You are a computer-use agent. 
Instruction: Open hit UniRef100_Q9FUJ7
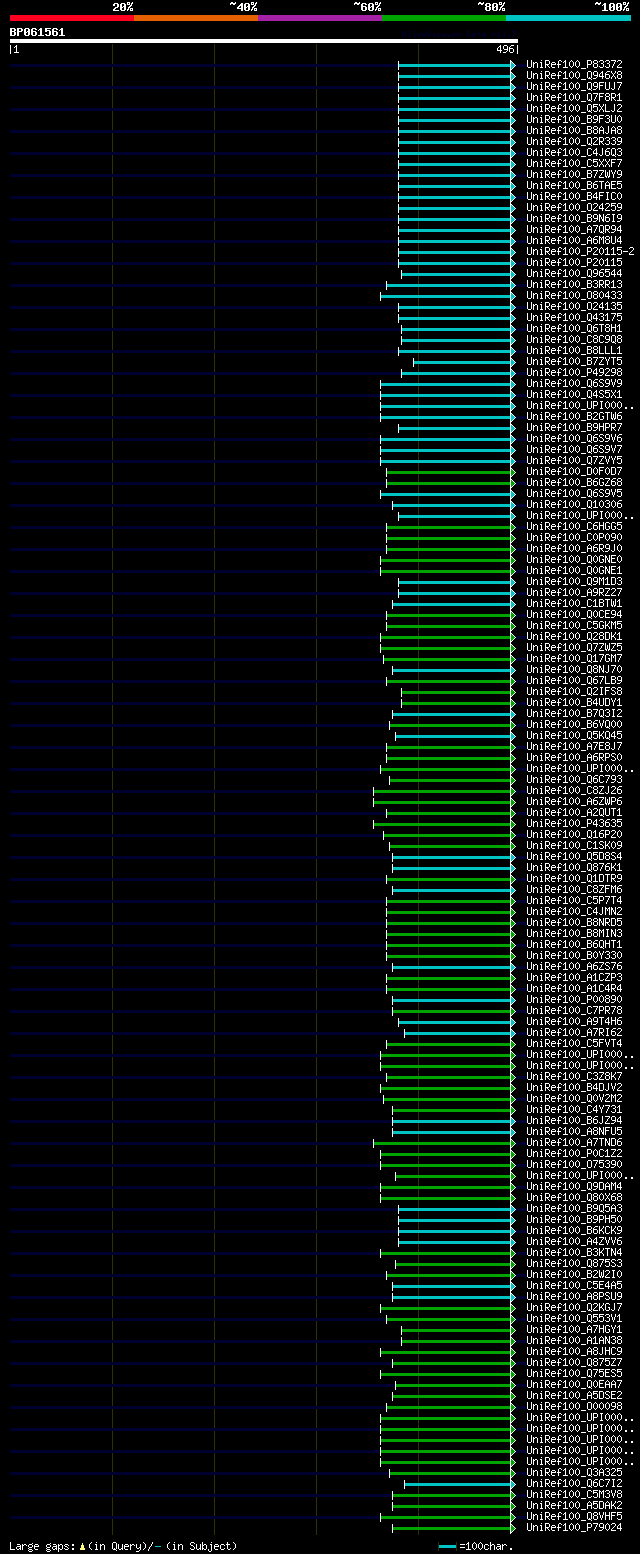pos(574,87)
